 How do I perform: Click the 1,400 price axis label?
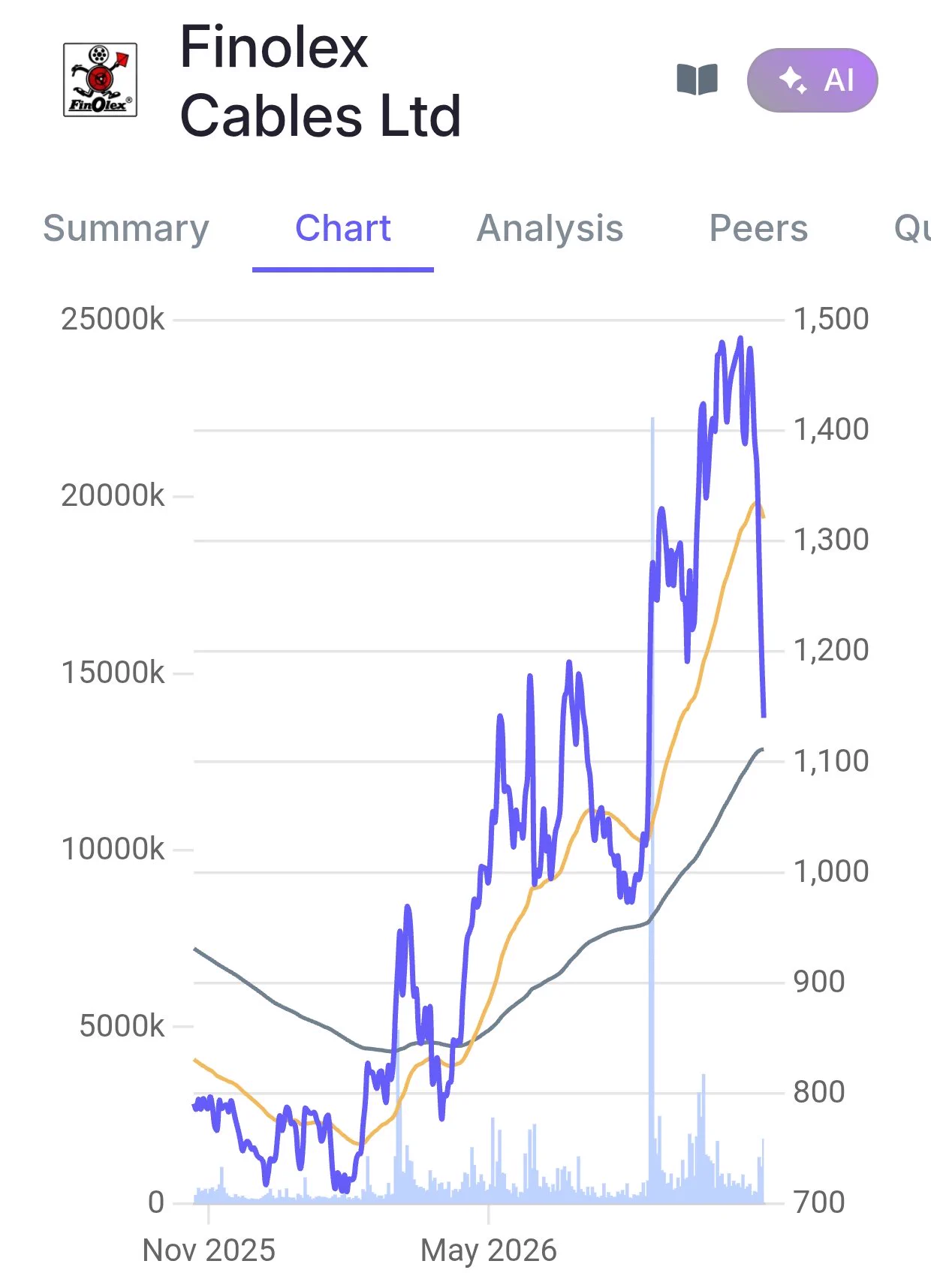coord(831,429)
